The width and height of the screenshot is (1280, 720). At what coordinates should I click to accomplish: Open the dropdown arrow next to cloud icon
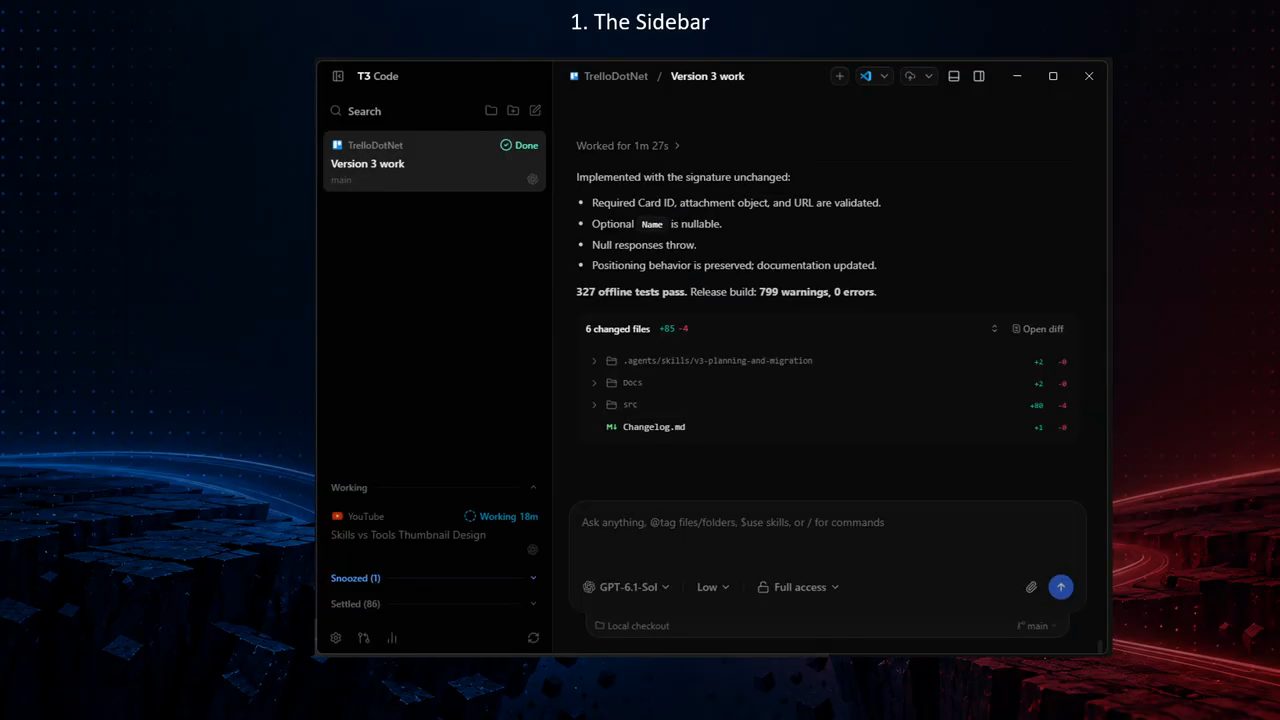coord(929,76)
